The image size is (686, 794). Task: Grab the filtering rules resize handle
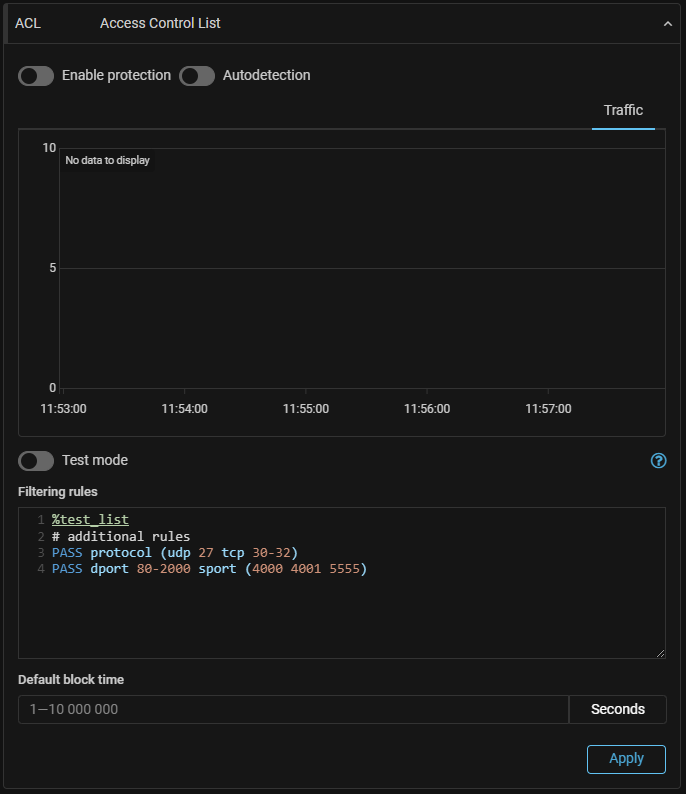660,653
